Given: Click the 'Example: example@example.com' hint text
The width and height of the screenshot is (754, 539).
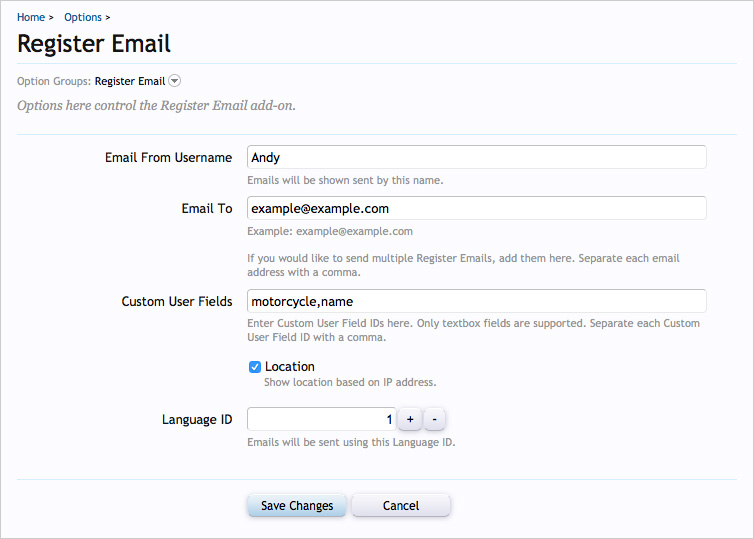Looking at the screenshot, I should click(330, 231).
